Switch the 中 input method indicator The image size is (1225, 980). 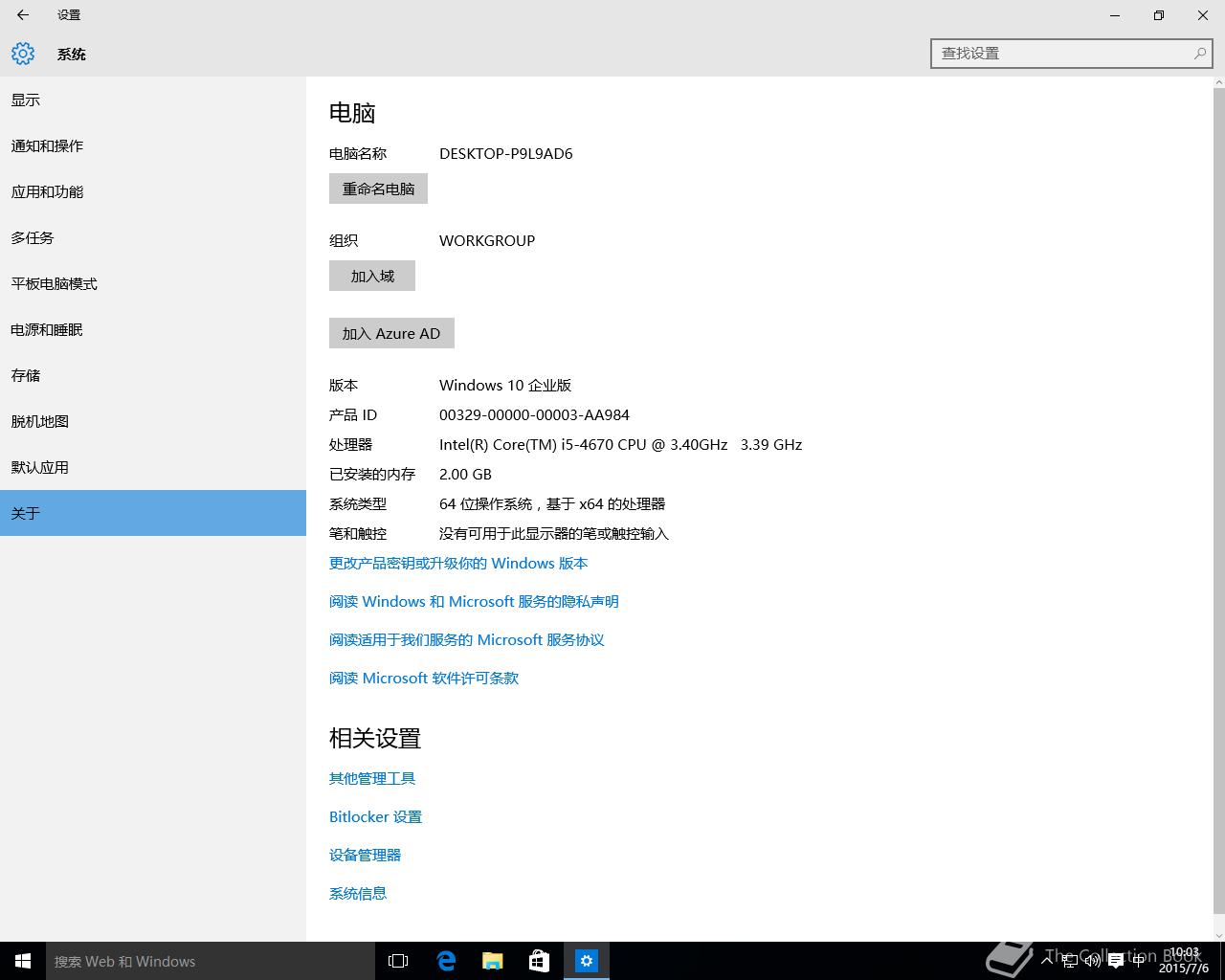click(1139, 961)
